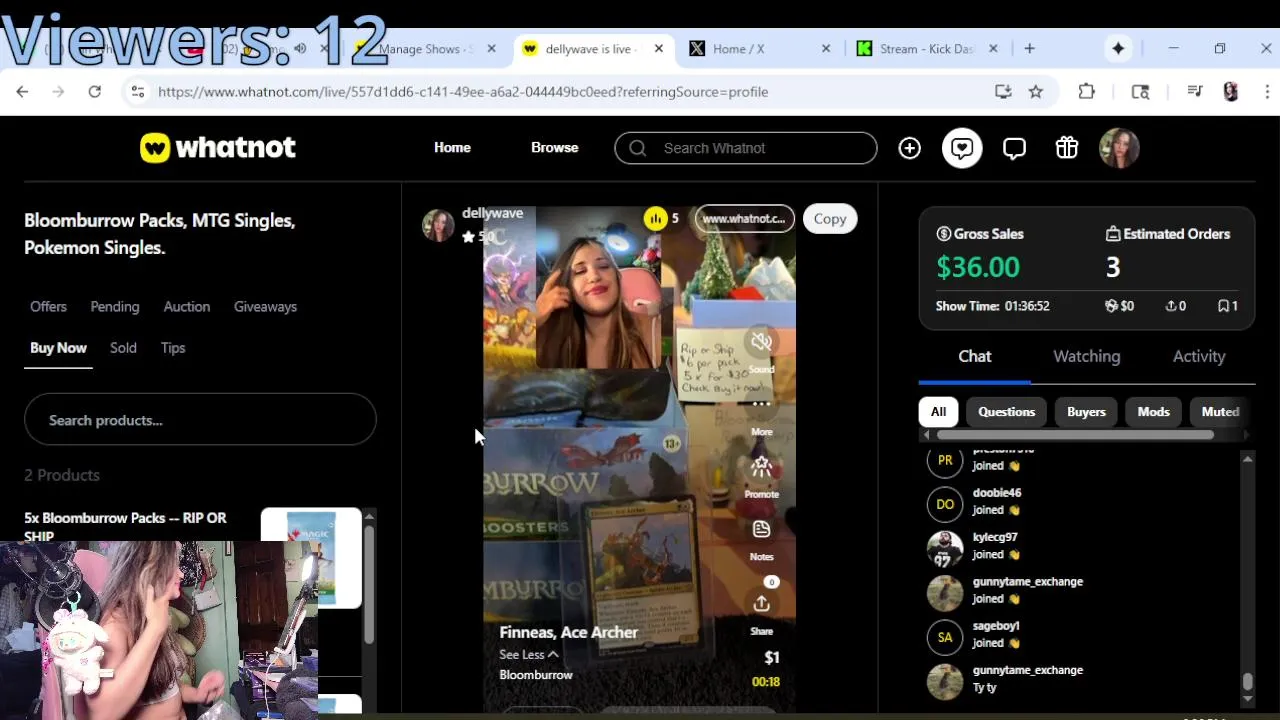Open the profile avatar in Whatnot header
Screen dimensions: 1280x720
coord(1119,148)
